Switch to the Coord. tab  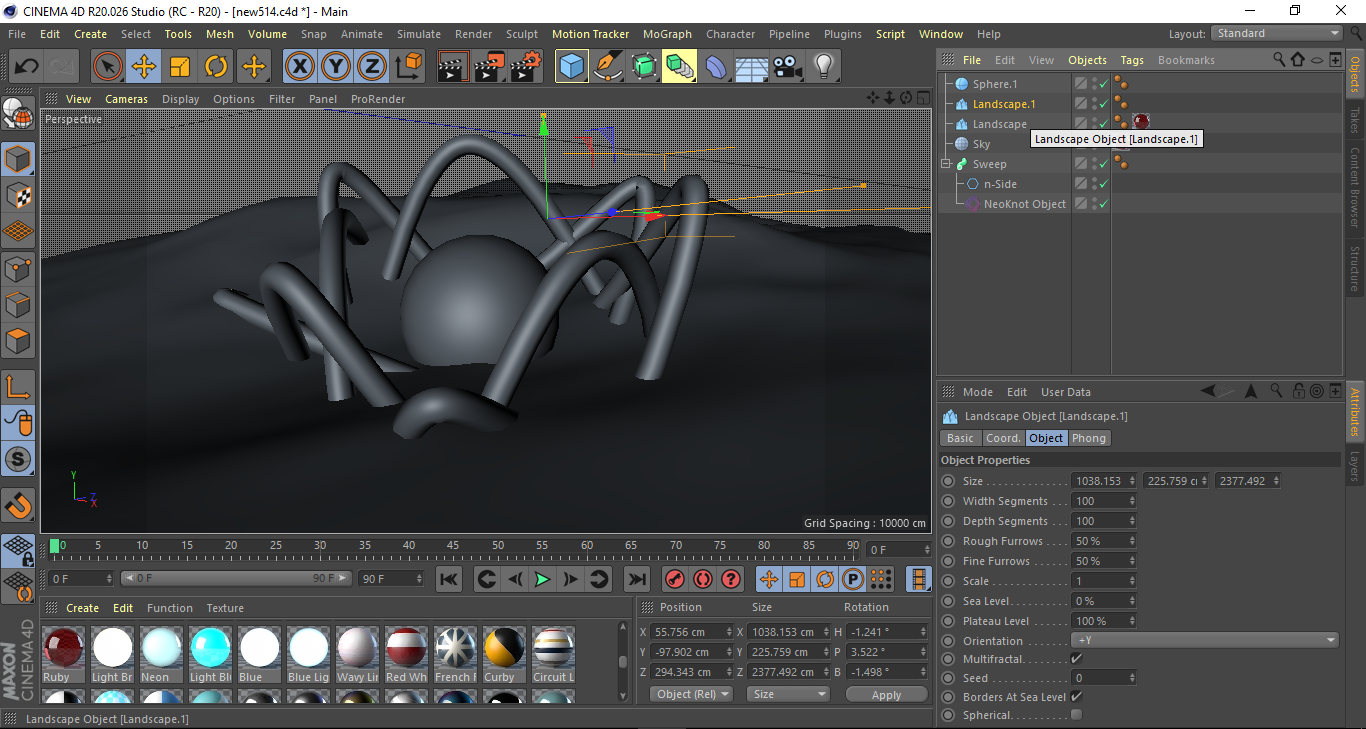coord(1003,438)
